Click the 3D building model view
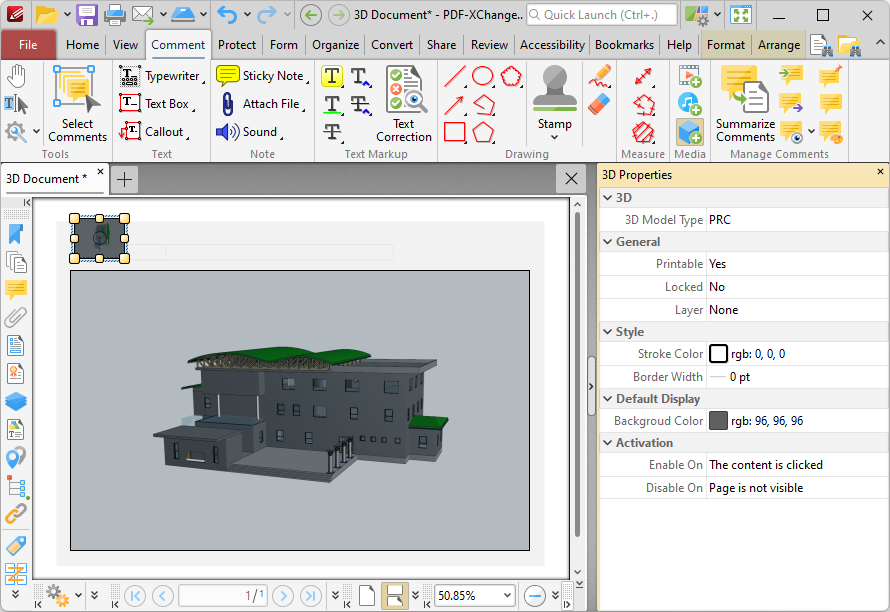Screen dimensions: 890x612 point(300,410)
